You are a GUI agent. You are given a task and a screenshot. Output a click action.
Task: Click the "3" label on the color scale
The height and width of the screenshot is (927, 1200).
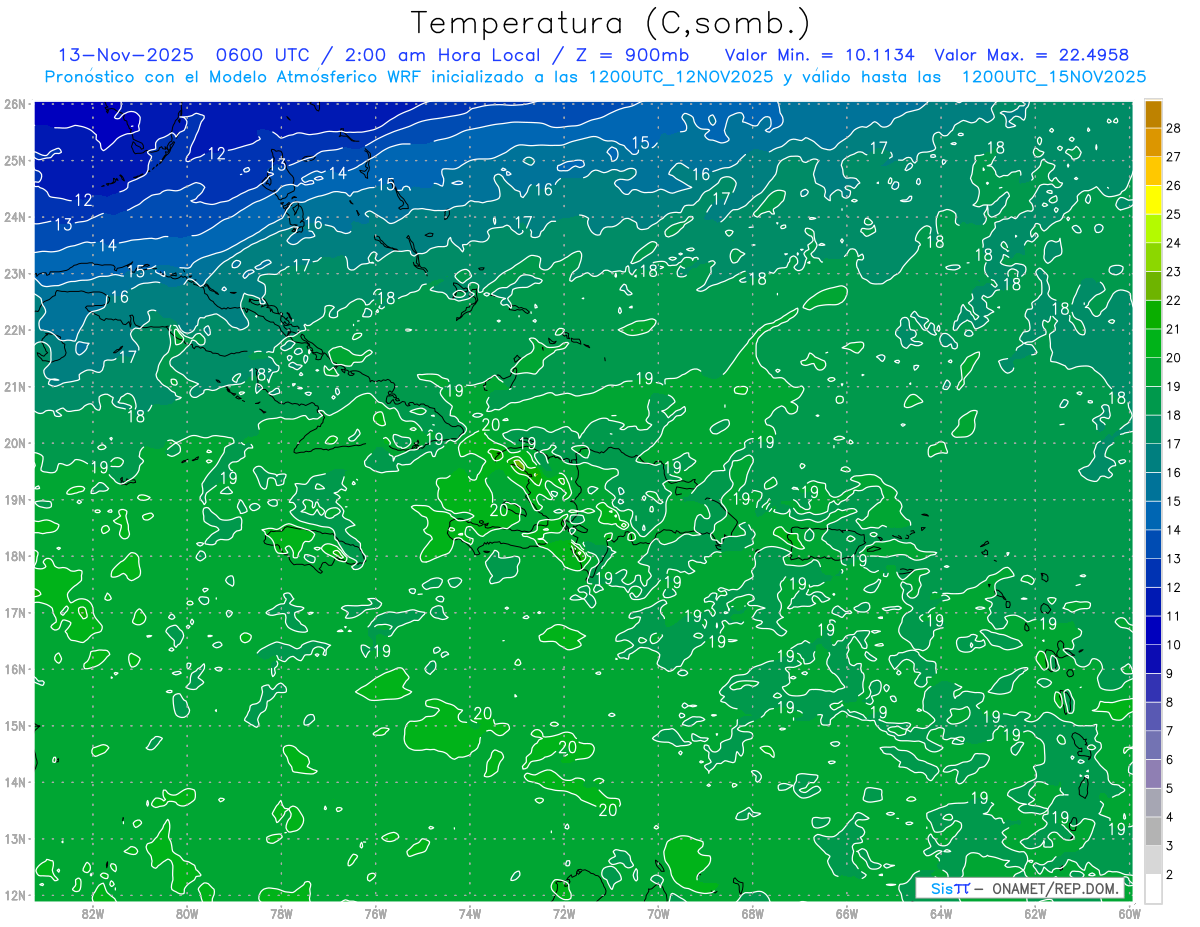[x=1170, y=846]
